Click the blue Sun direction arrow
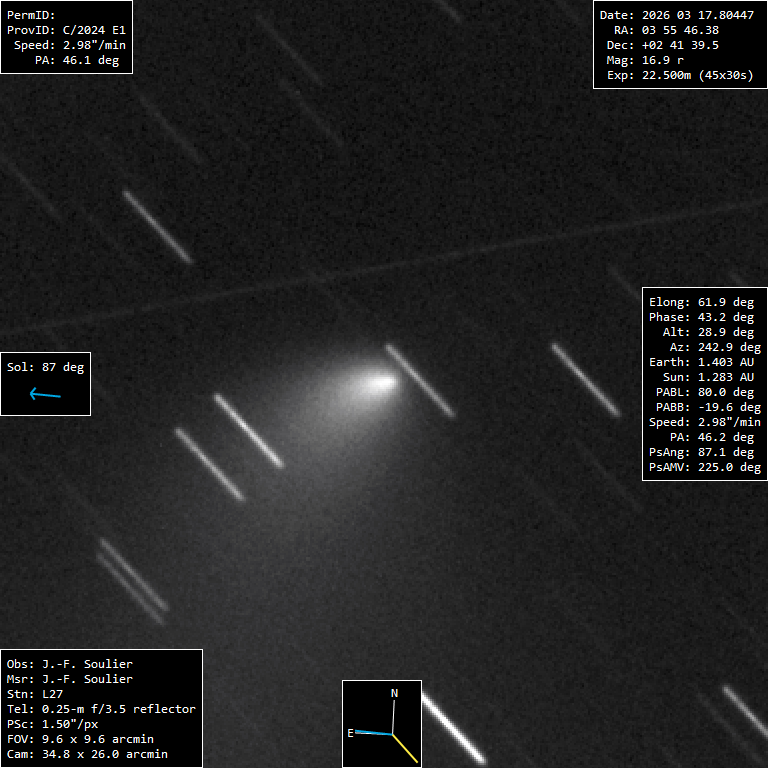 tap(45, 395)
